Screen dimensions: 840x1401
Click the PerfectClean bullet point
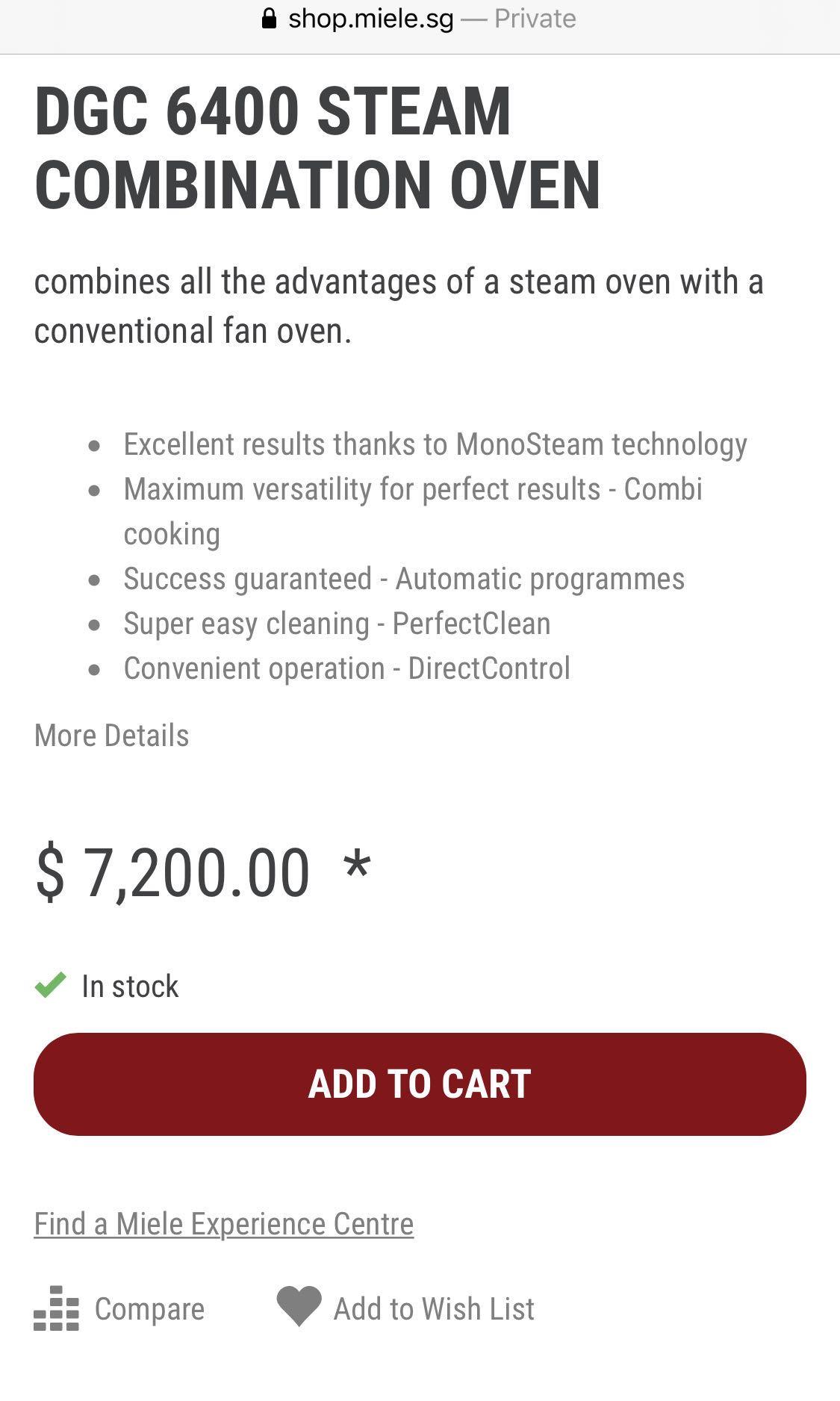point(337,624)
